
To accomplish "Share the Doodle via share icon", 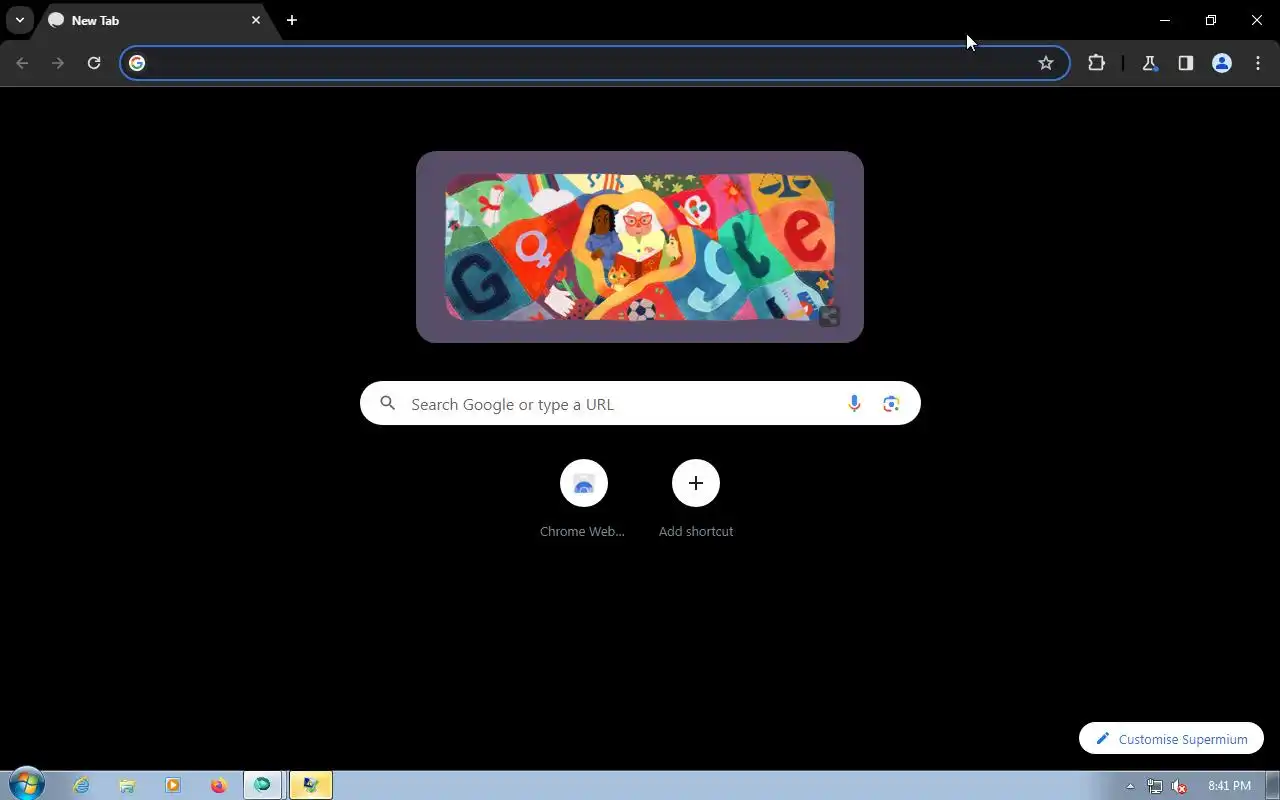I will pos(829,317).
